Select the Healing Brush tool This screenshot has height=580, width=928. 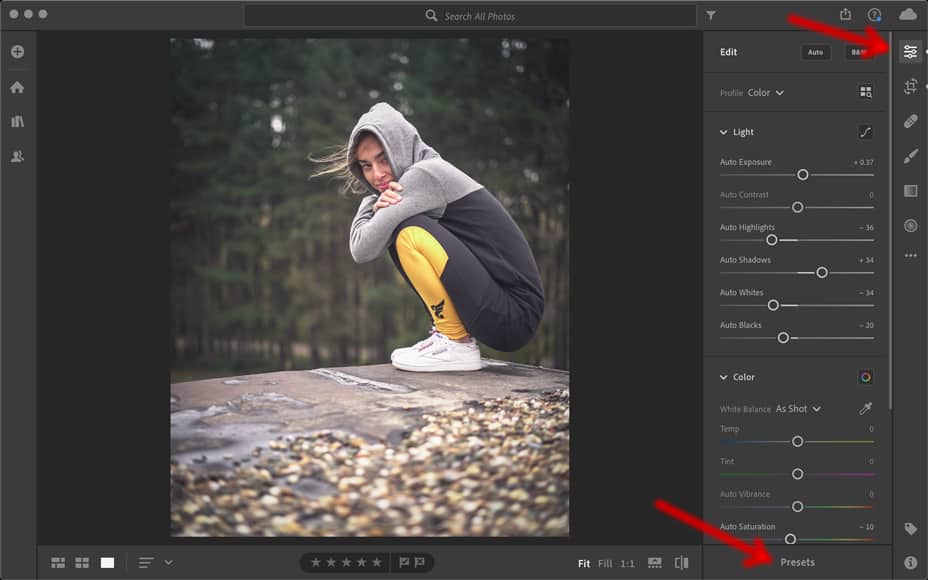pos(910,121)
